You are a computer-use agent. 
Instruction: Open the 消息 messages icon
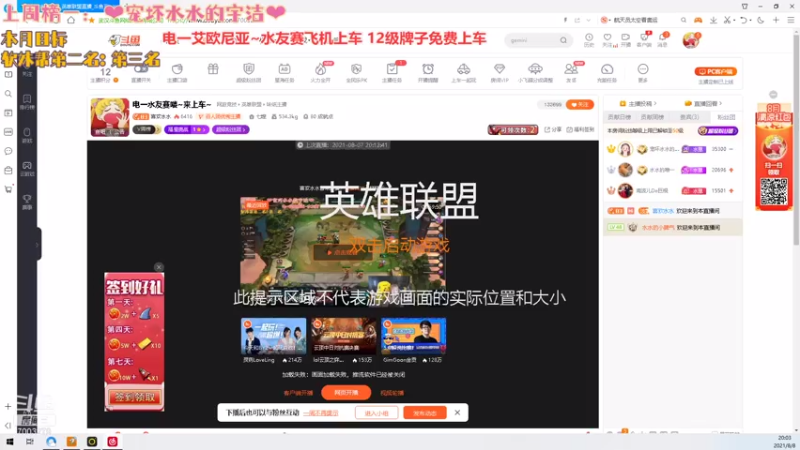(x=662, y=38)
